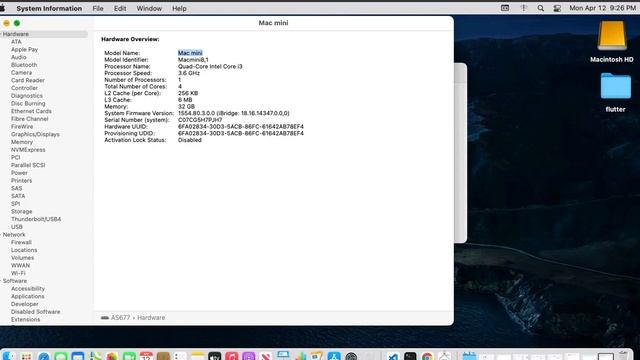Screen dimensions: 640x360
Task: Select NVMExpress in the sidebar
Action: click(x=28, y=150)
